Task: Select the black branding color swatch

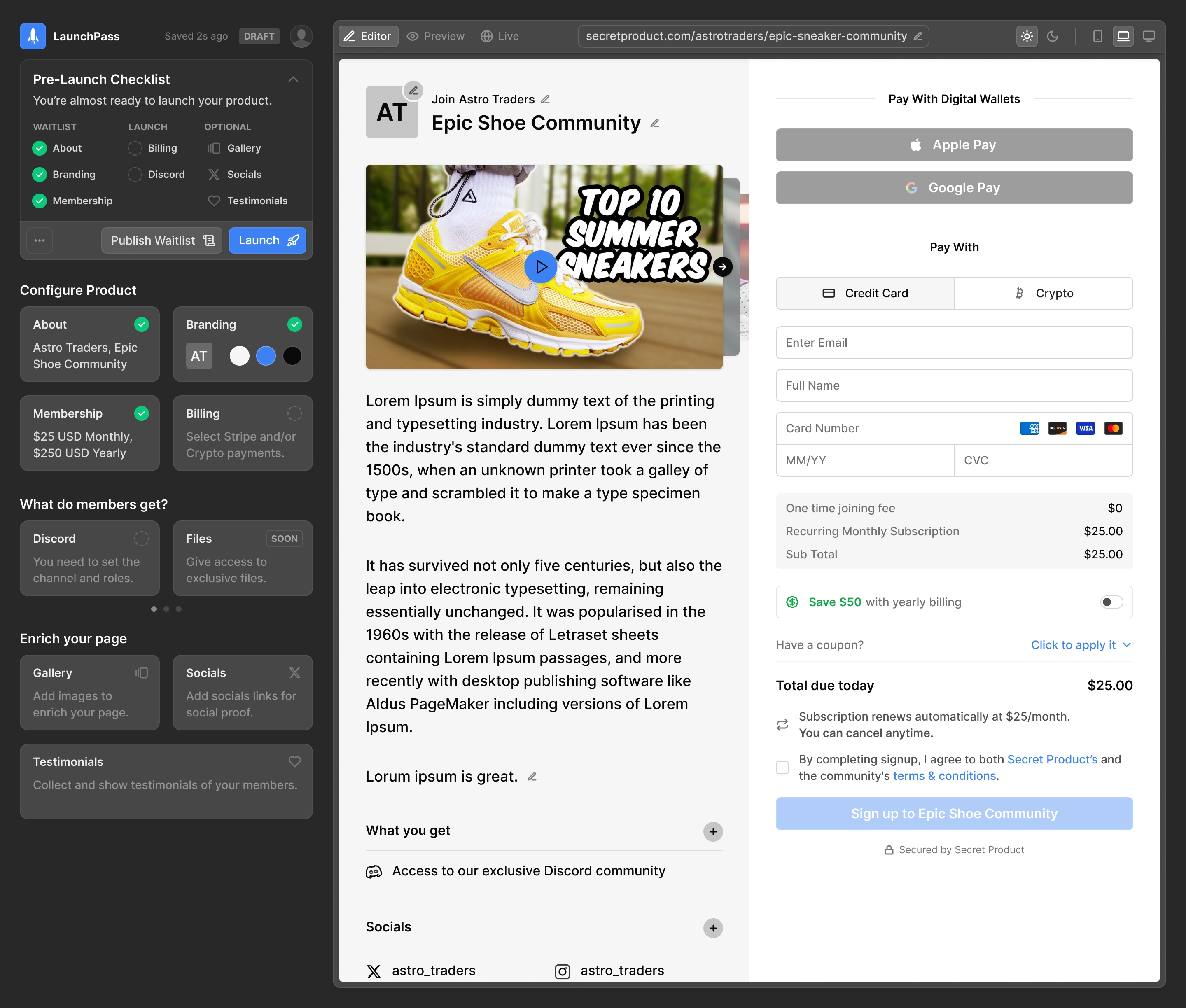Action: pyautogui.click(x=292, y=356)
